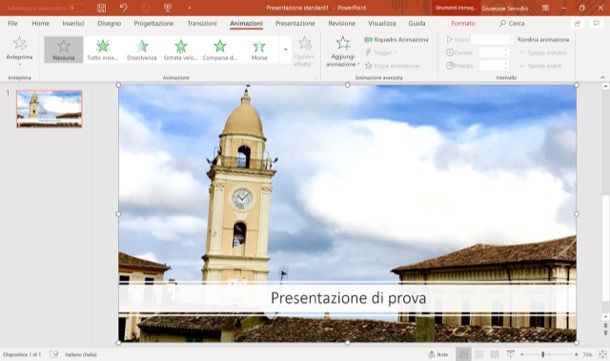The height and width of the screenshot is (361, 610).
Task: Click Italiano (Italia) language indicator
Action: [x=81, y=354]
